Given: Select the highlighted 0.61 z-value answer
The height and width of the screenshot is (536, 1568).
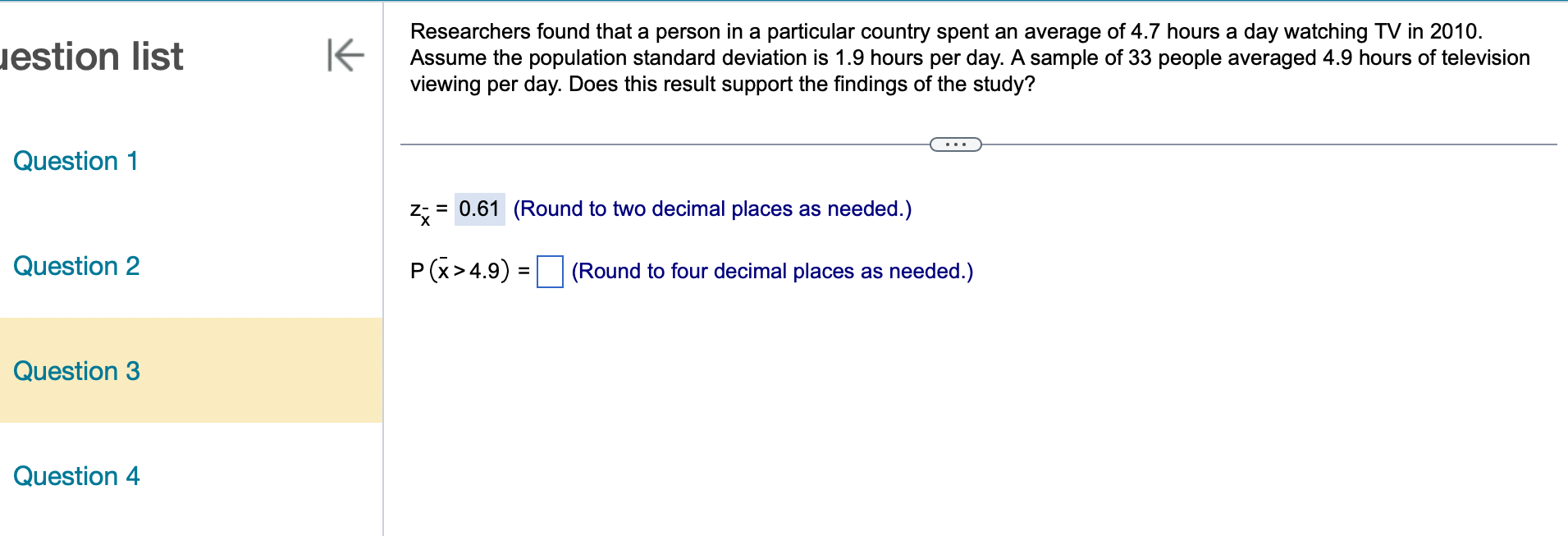Looking at the screenshot, I should (479, 208).
